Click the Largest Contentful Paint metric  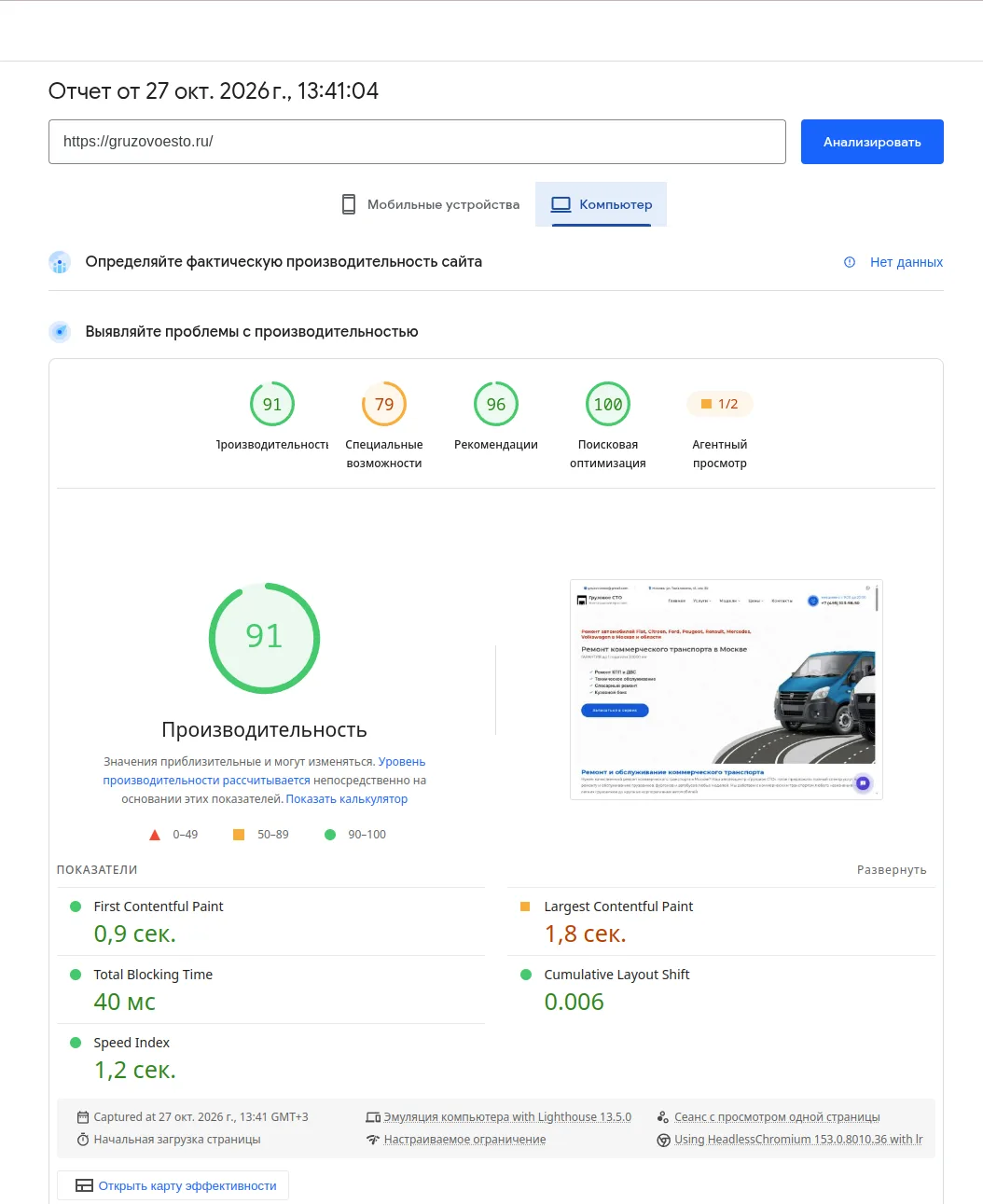721,921
